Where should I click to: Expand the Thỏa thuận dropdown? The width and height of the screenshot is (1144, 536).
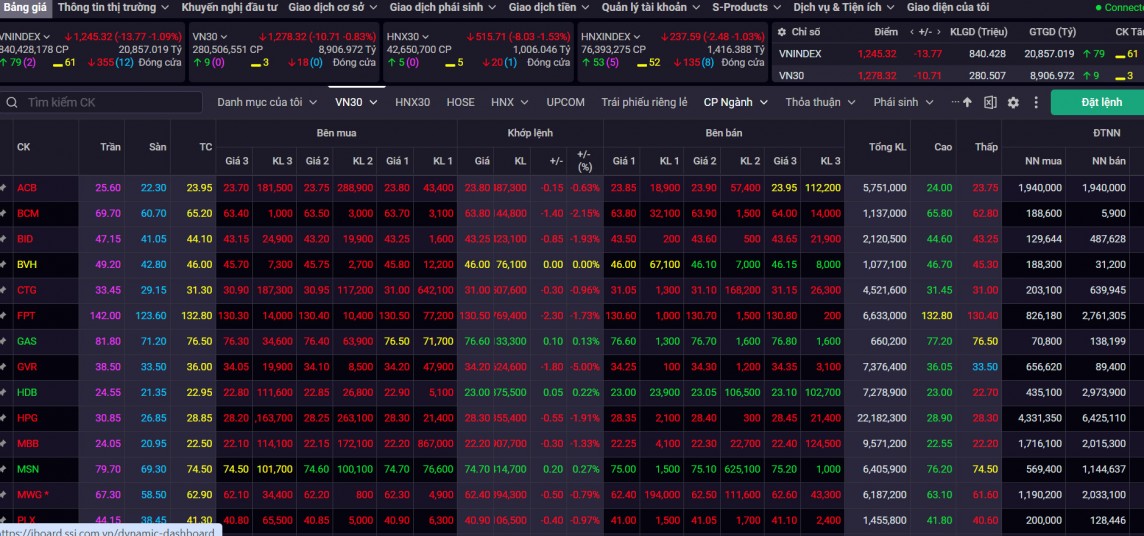pyautogui.click(x=819, y=102)
